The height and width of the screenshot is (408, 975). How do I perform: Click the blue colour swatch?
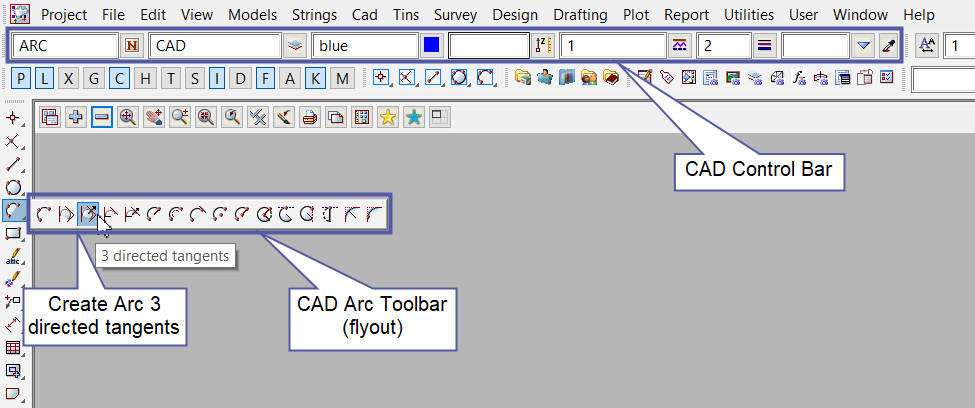pos(432,45)
